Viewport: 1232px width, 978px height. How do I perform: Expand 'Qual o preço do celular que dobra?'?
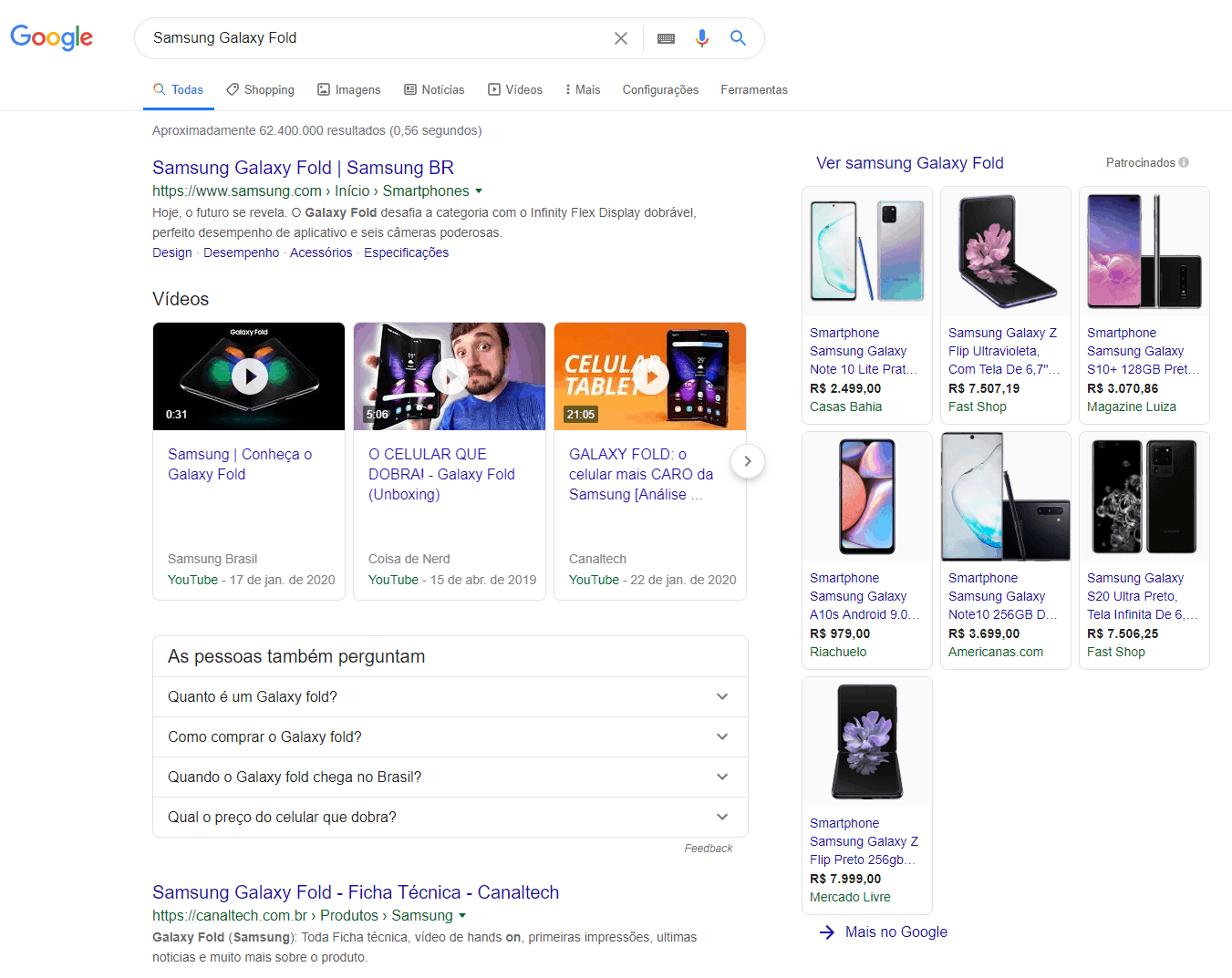click(x=450, y=817)
